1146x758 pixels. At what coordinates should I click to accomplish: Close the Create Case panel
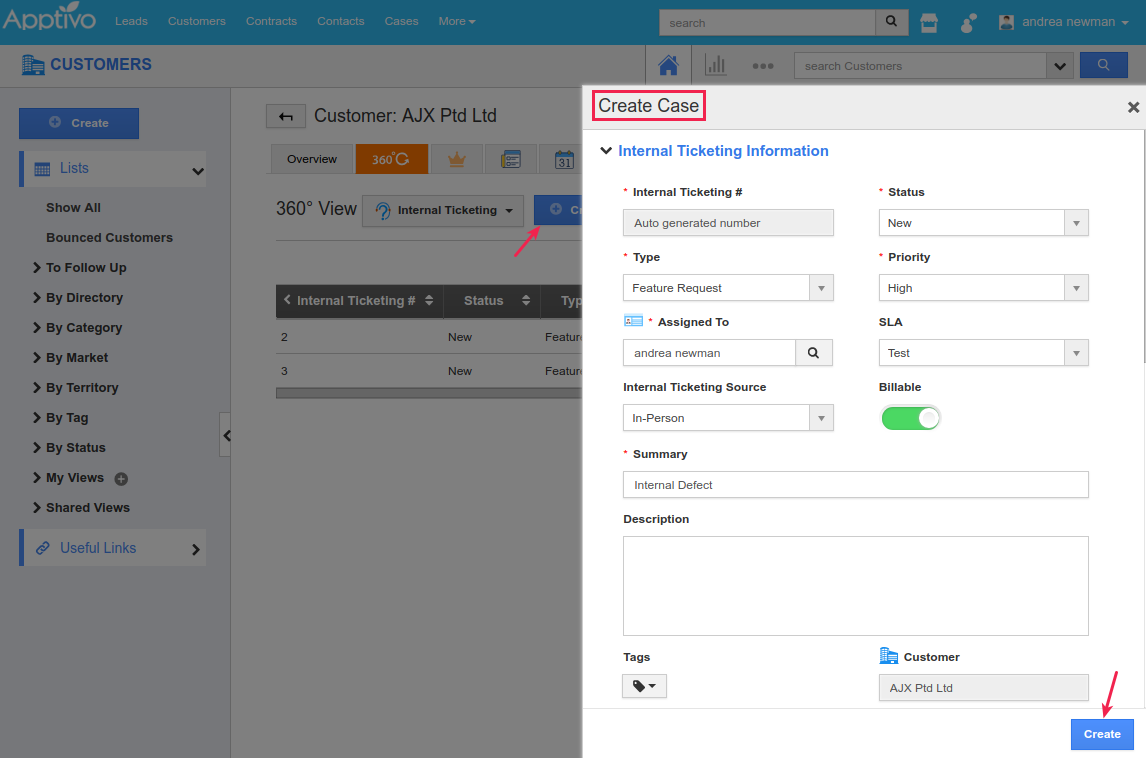click(x=1133, y=107)
